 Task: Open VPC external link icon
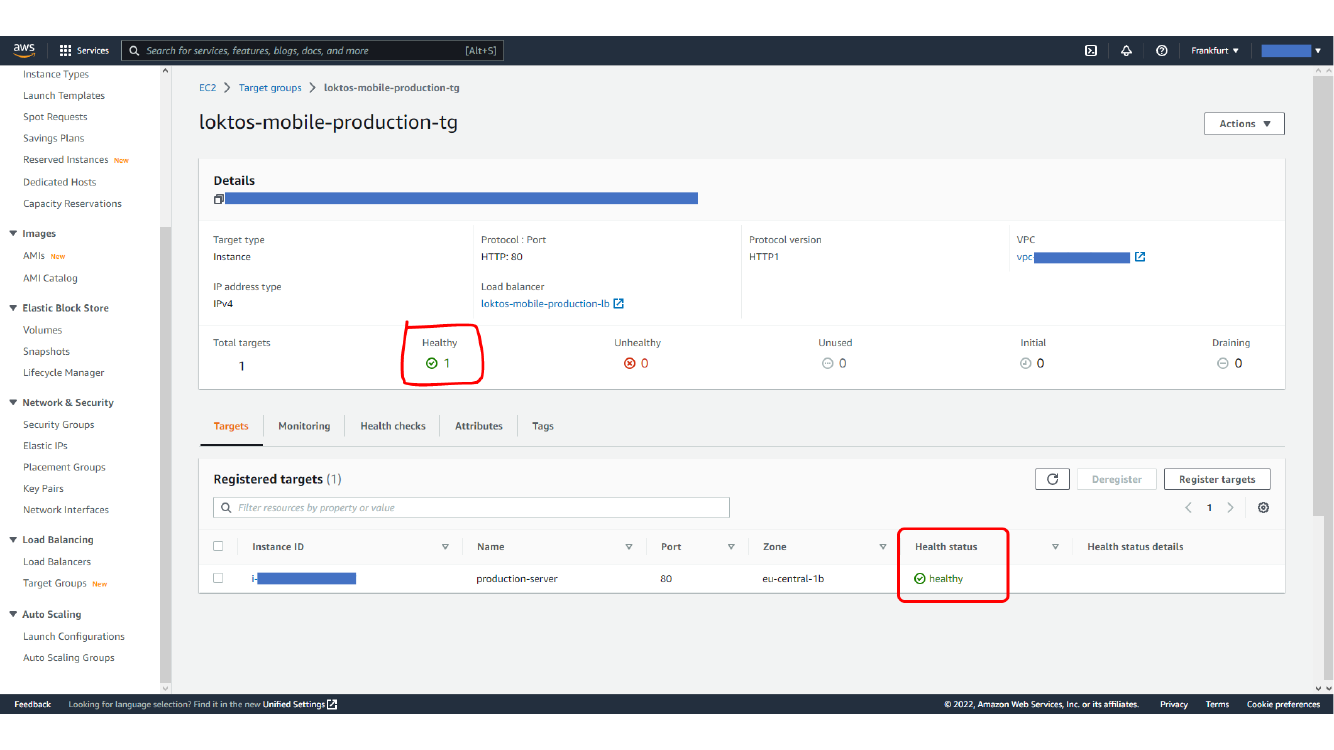pos(1139,257)
